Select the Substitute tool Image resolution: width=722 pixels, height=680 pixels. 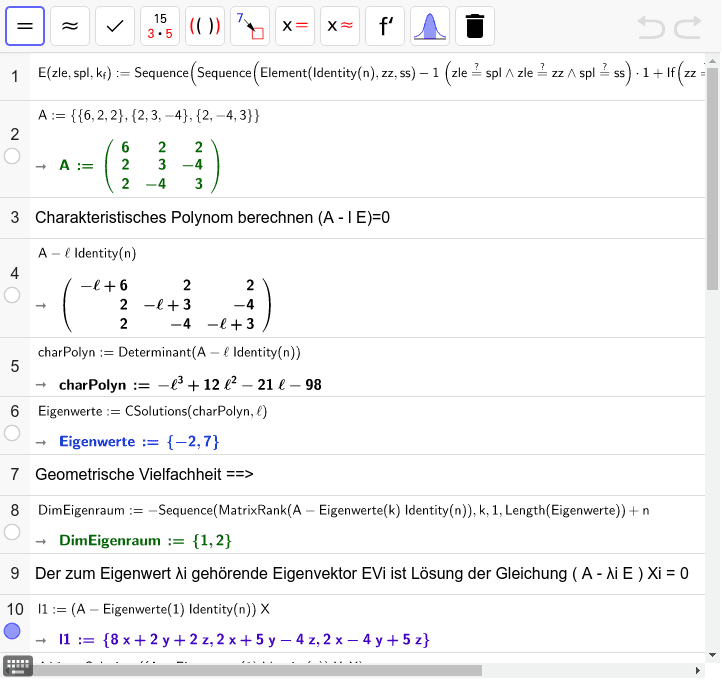tap(250, 26)
